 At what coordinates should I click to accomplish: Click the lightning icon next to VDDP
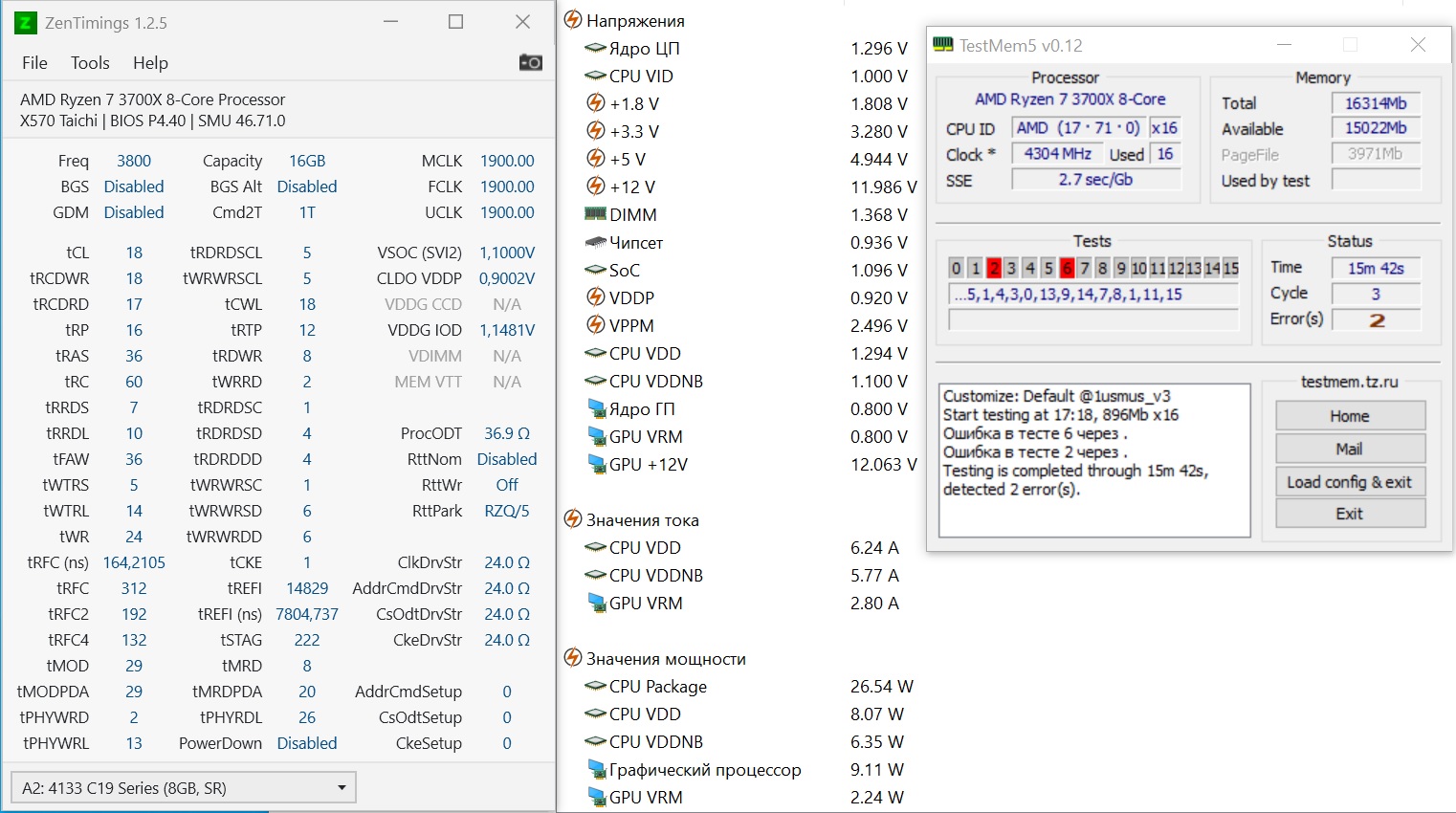coord(595,297)
